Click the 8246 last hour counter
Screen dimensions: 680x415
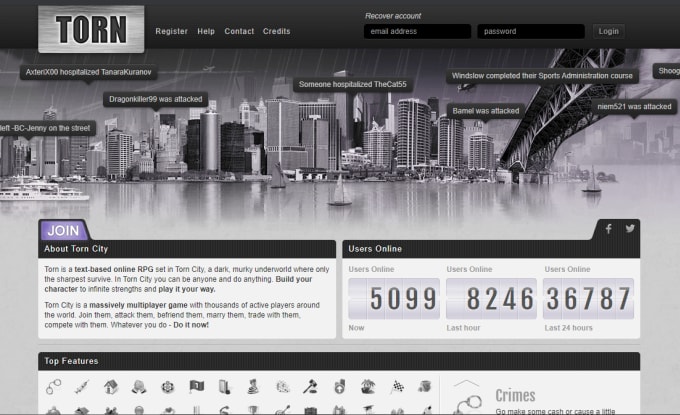click(491, 299)
